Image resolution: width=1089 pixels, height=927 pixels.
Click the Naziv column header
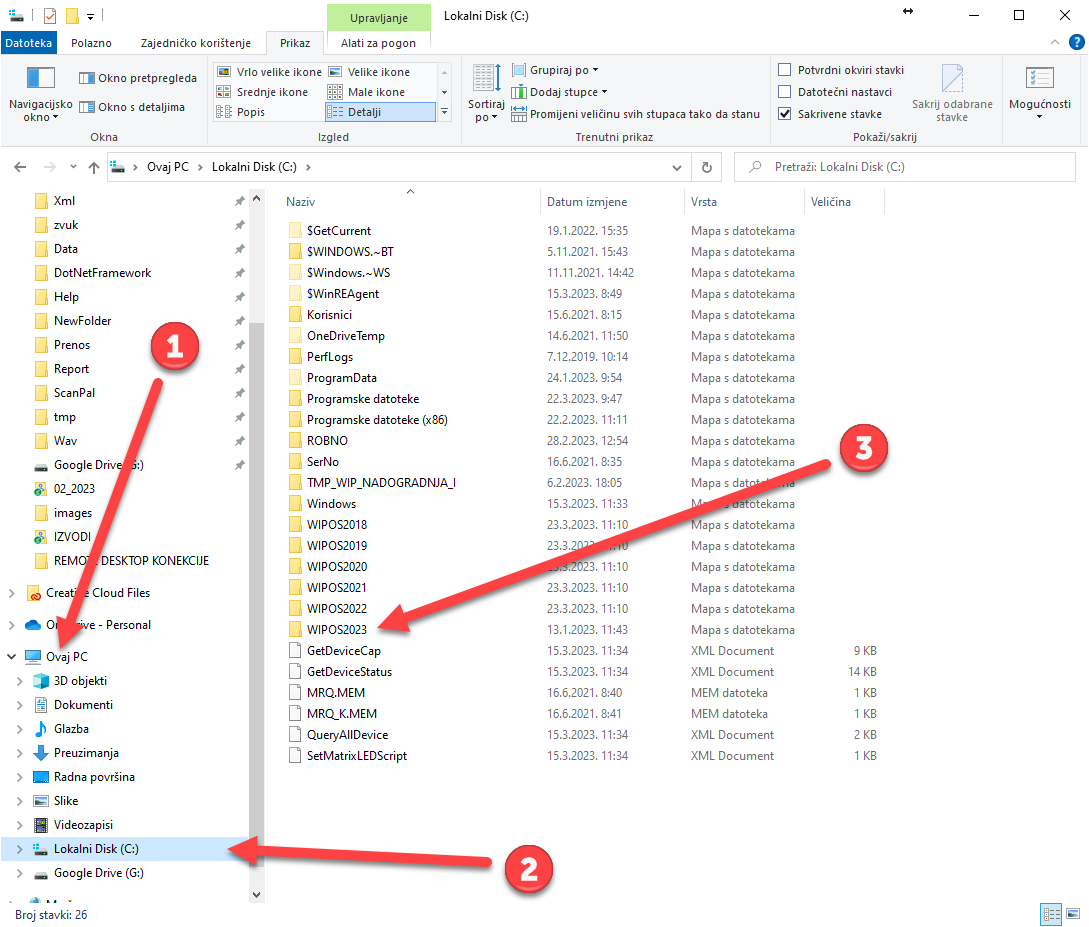coord(300,202)
